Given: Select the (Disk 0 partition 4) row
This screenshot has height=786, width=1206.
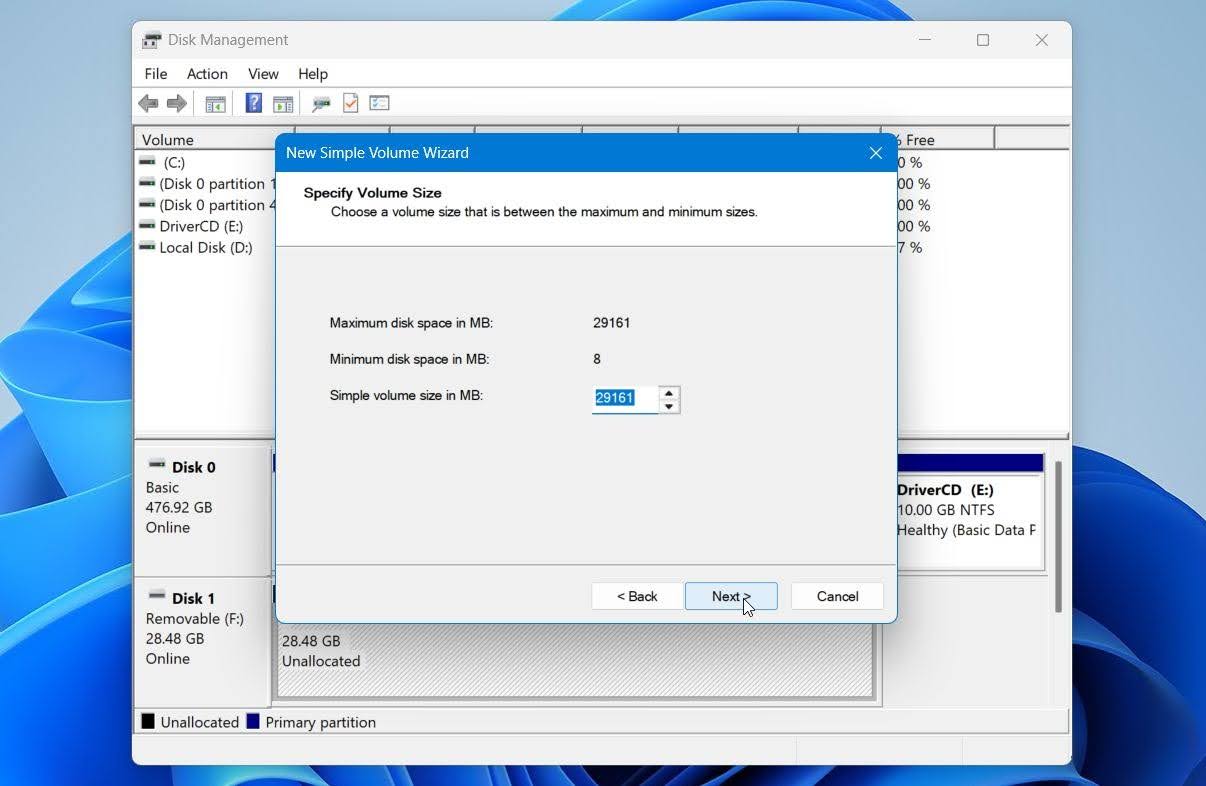Looking at the screenshot, I should coord(206,205).
